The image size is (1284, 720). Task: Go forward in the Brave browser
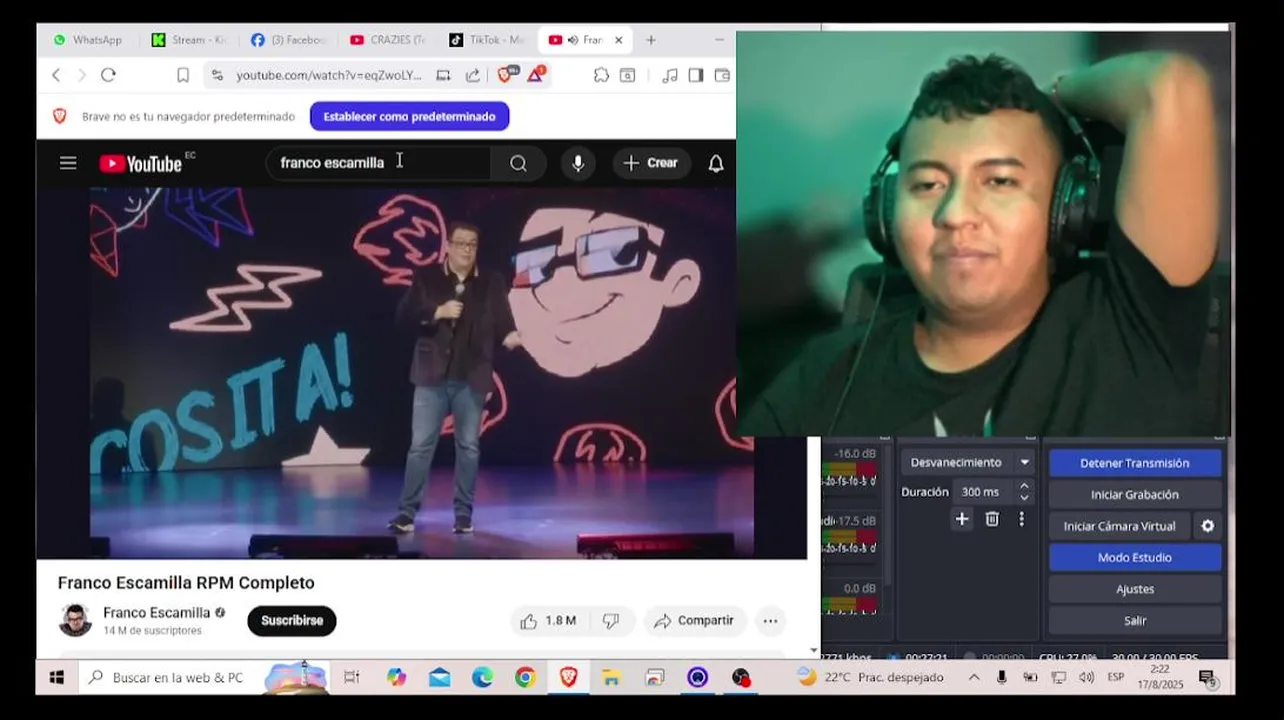(x=82, y=75)
